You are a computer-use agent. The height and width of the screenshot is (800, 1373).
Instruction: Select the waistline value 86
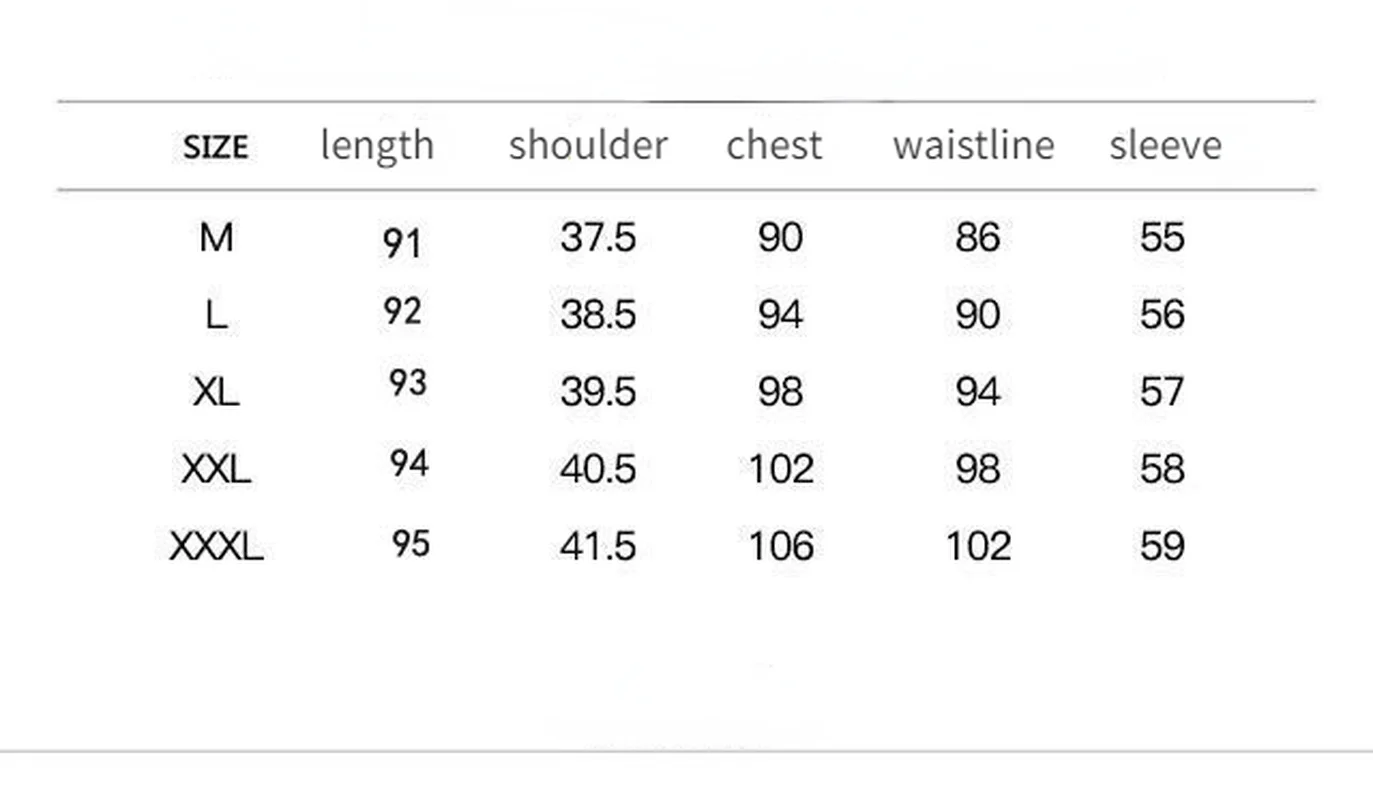tap(977, 238)
